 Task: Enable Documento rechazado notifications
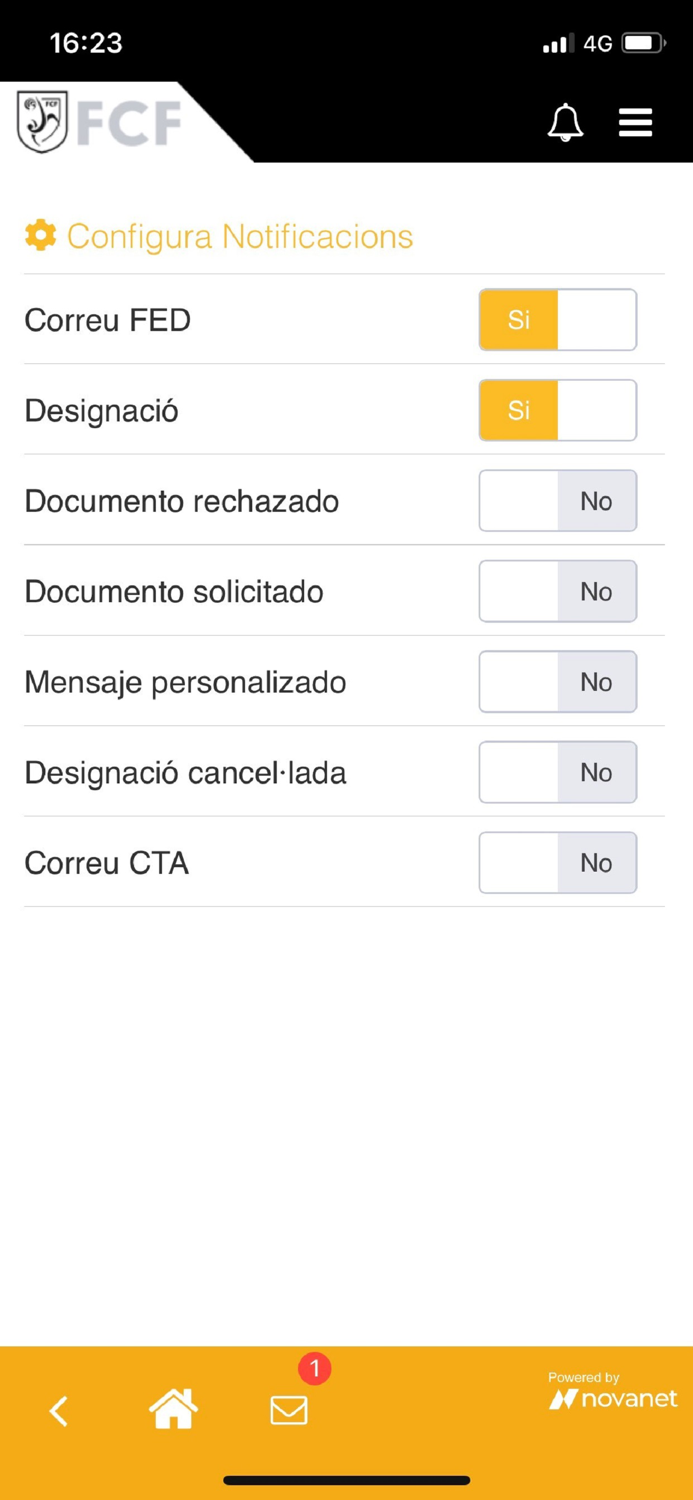[x=557, y=501]
